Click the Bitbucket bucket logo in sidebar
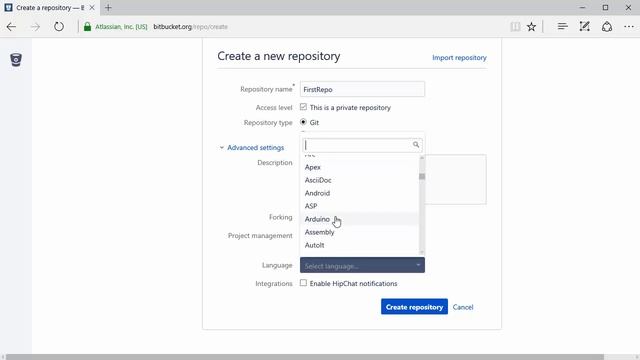 coord(16,60)
